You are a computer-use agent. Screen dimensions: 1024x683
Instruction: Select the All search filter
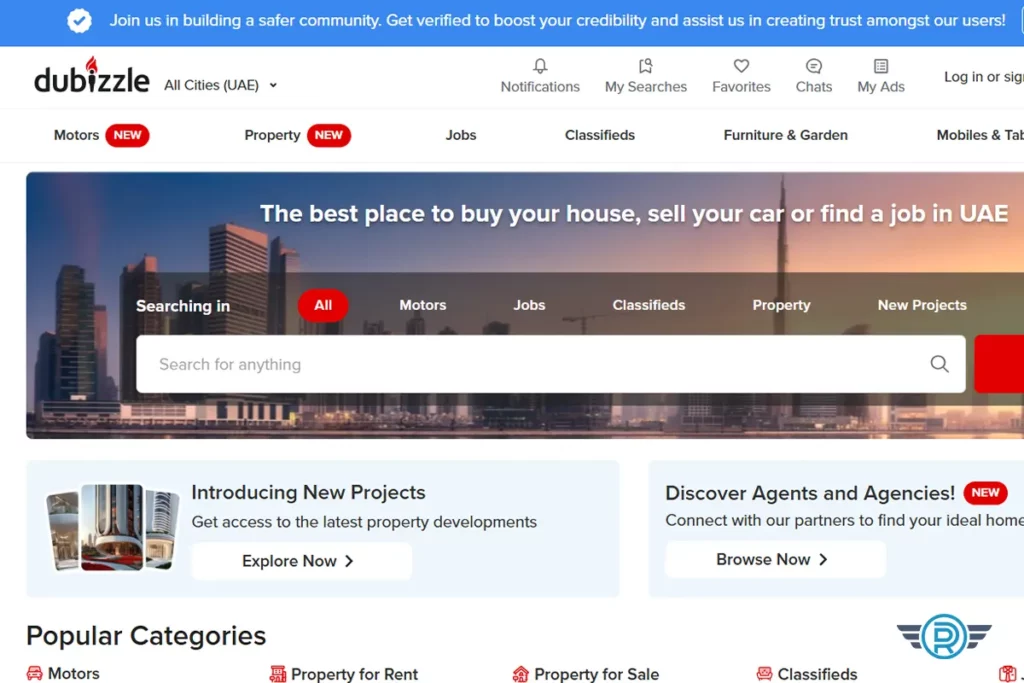pos(323,305)
